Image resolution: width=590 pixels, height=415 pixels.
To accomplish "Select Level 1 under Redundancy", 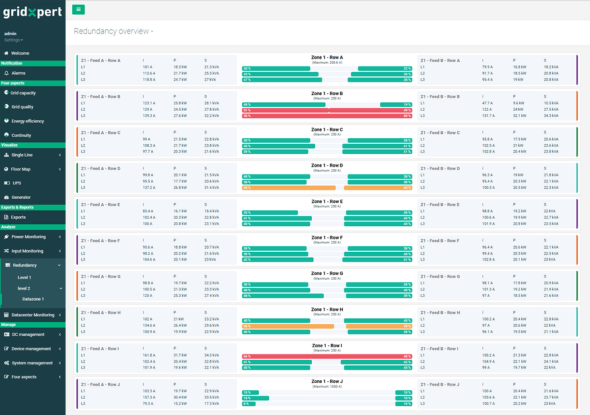I will (x=24, y=277).
